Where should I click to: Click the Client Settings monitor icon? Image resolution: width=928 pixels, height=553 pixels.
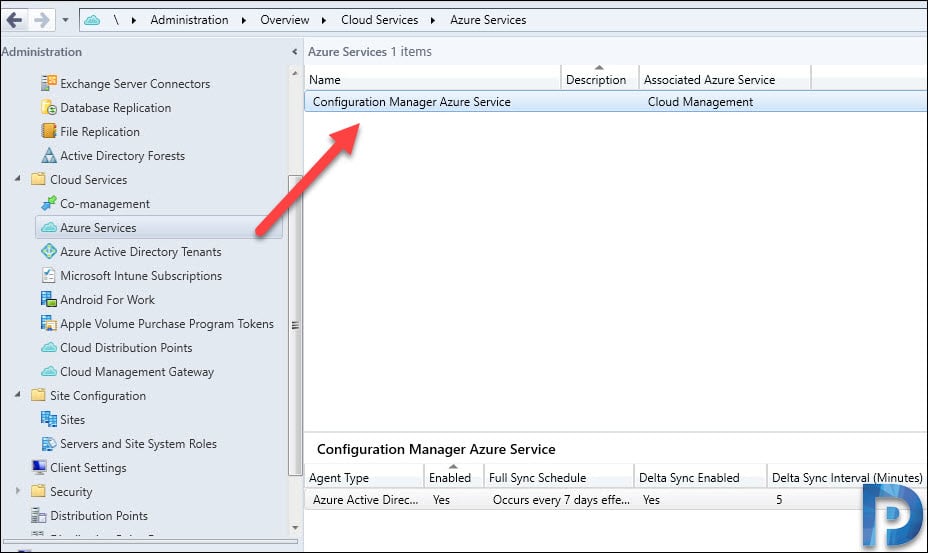(x=39, y=467)
